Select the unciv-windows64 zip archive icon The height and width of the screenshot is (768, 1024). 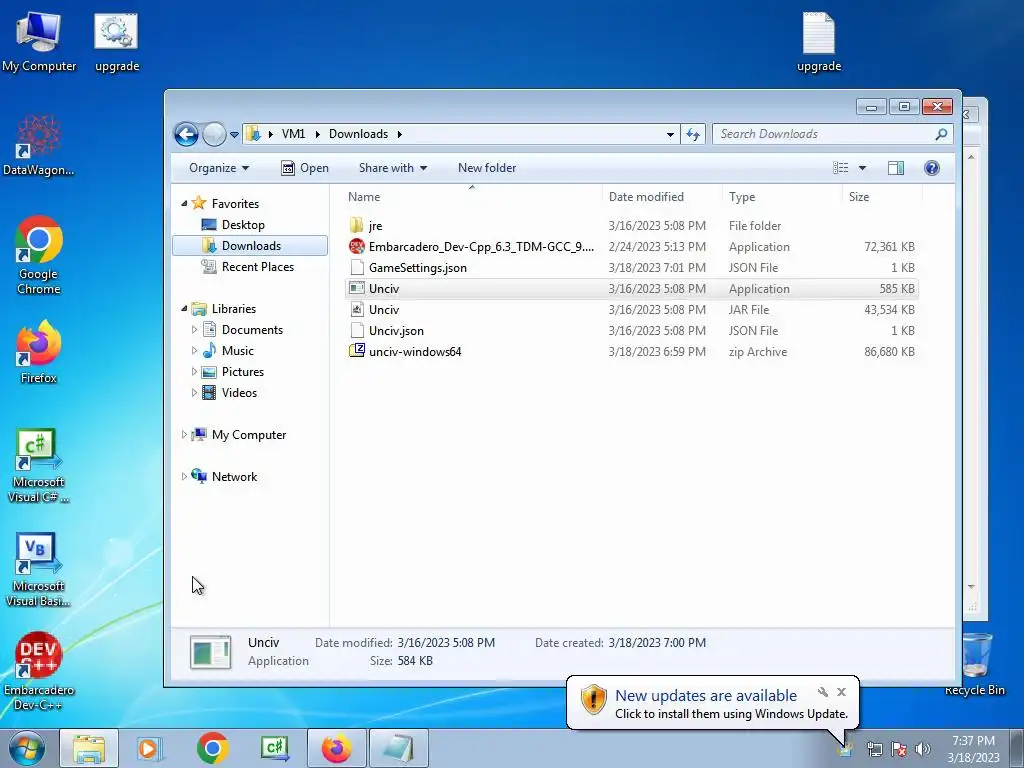(x=357, y=351)
